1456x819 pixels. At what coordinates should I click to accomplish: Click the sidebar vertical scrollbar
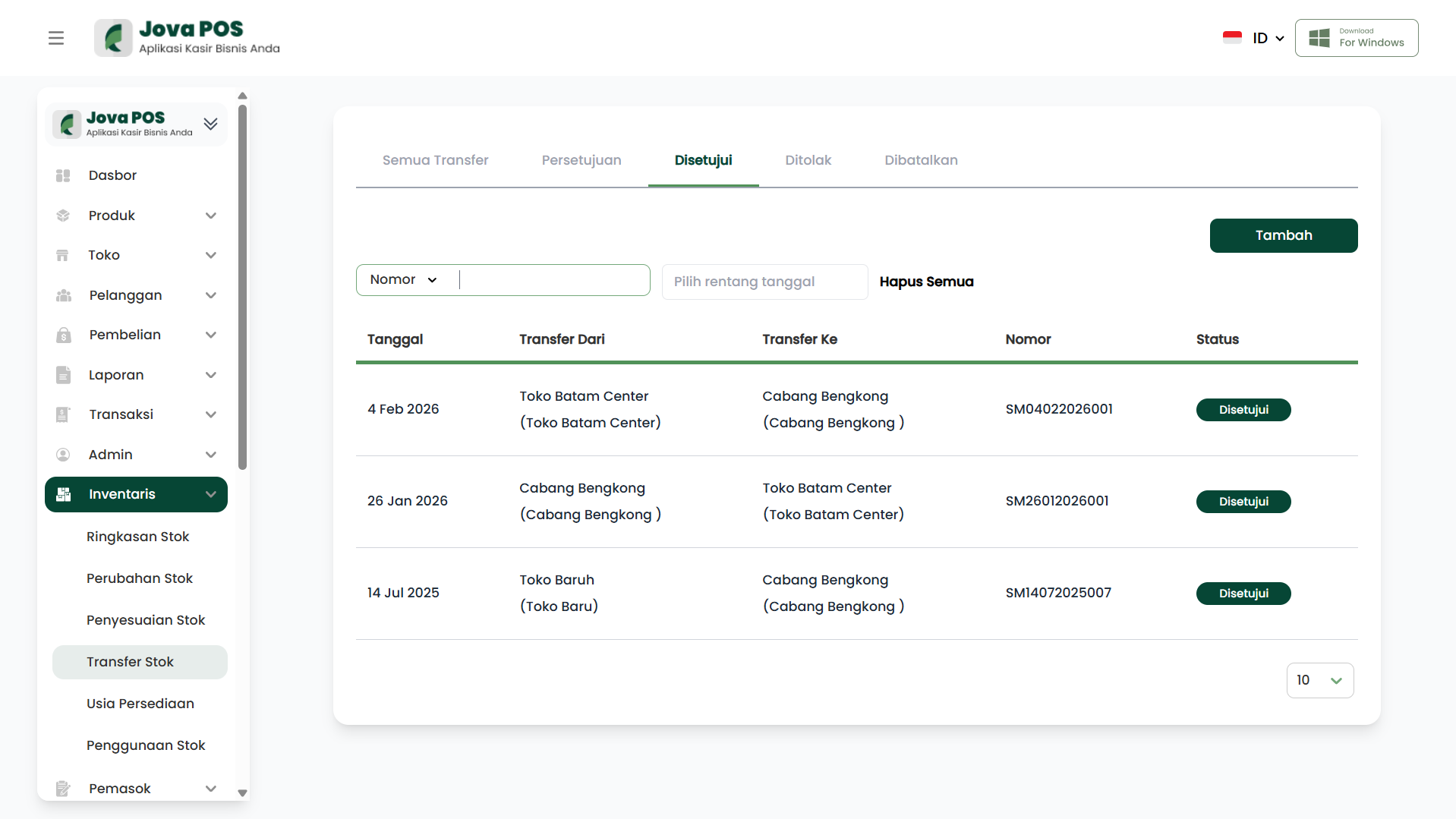pyautogui.click(x=242, y=288)
